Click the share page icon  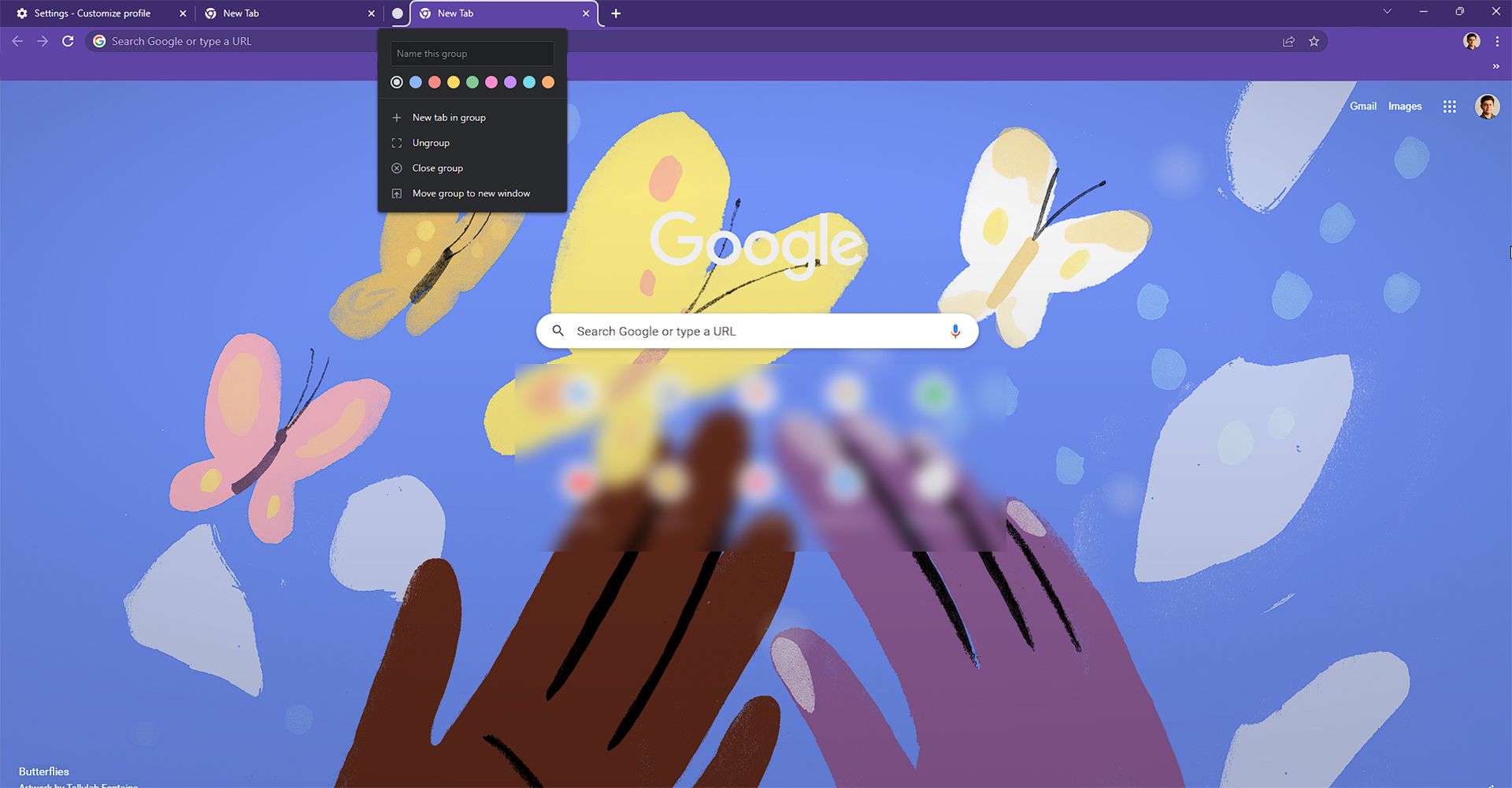(1288, 41)
